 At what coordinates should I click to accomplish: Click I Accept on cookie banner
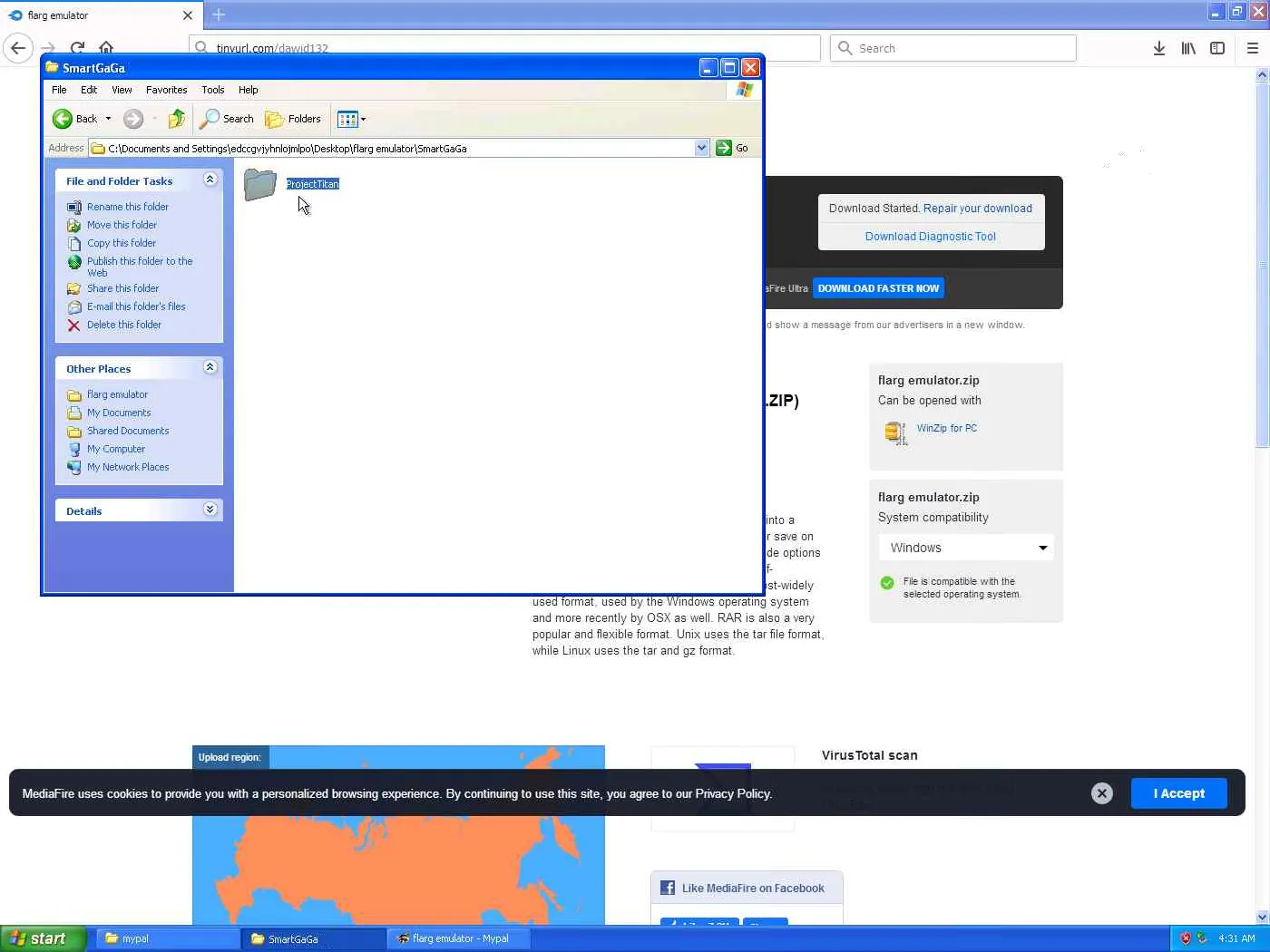pyautogui.click(x=1179, y=793)
